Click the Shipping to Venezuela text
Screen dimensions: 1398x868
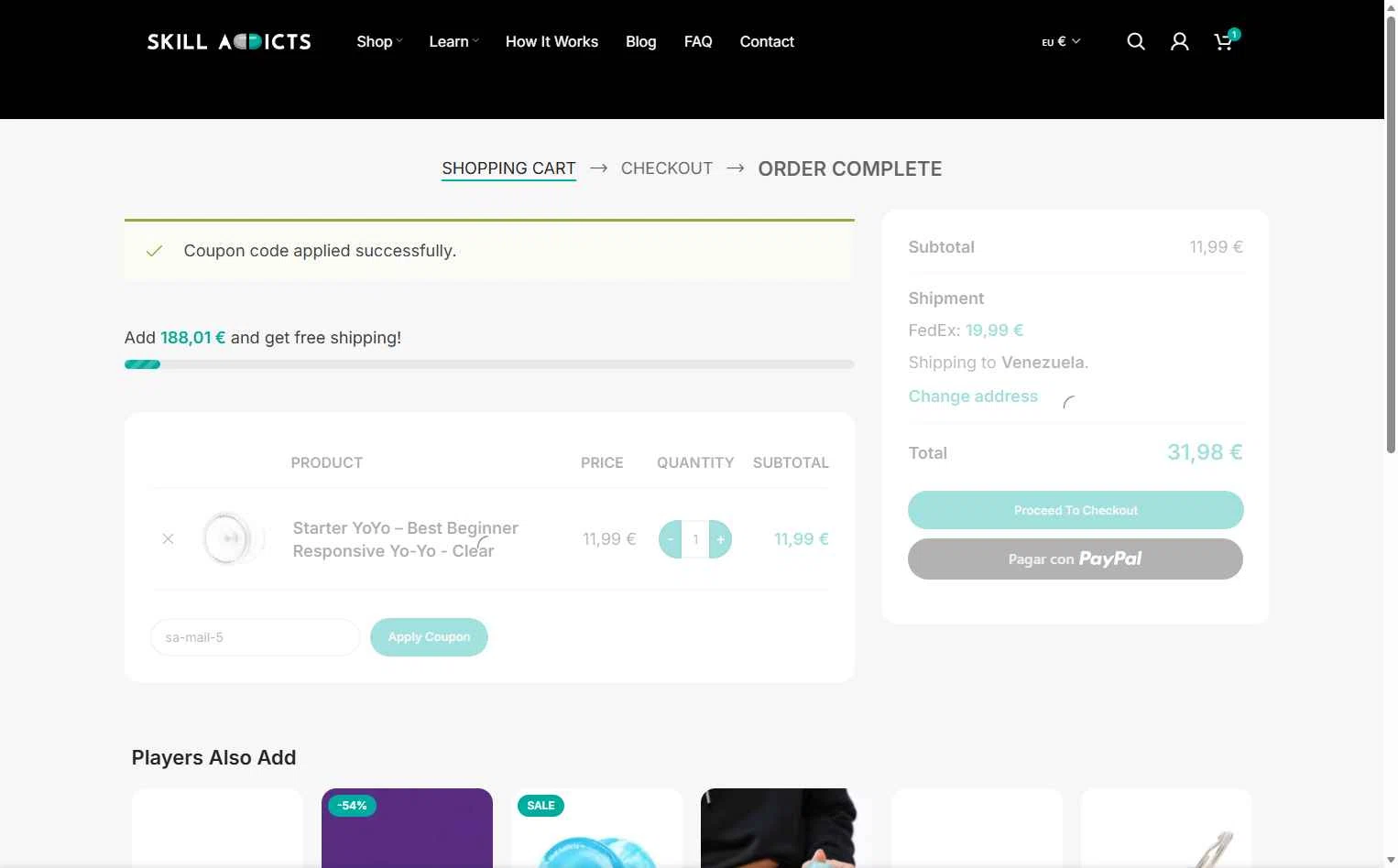(x=999, y=363)
